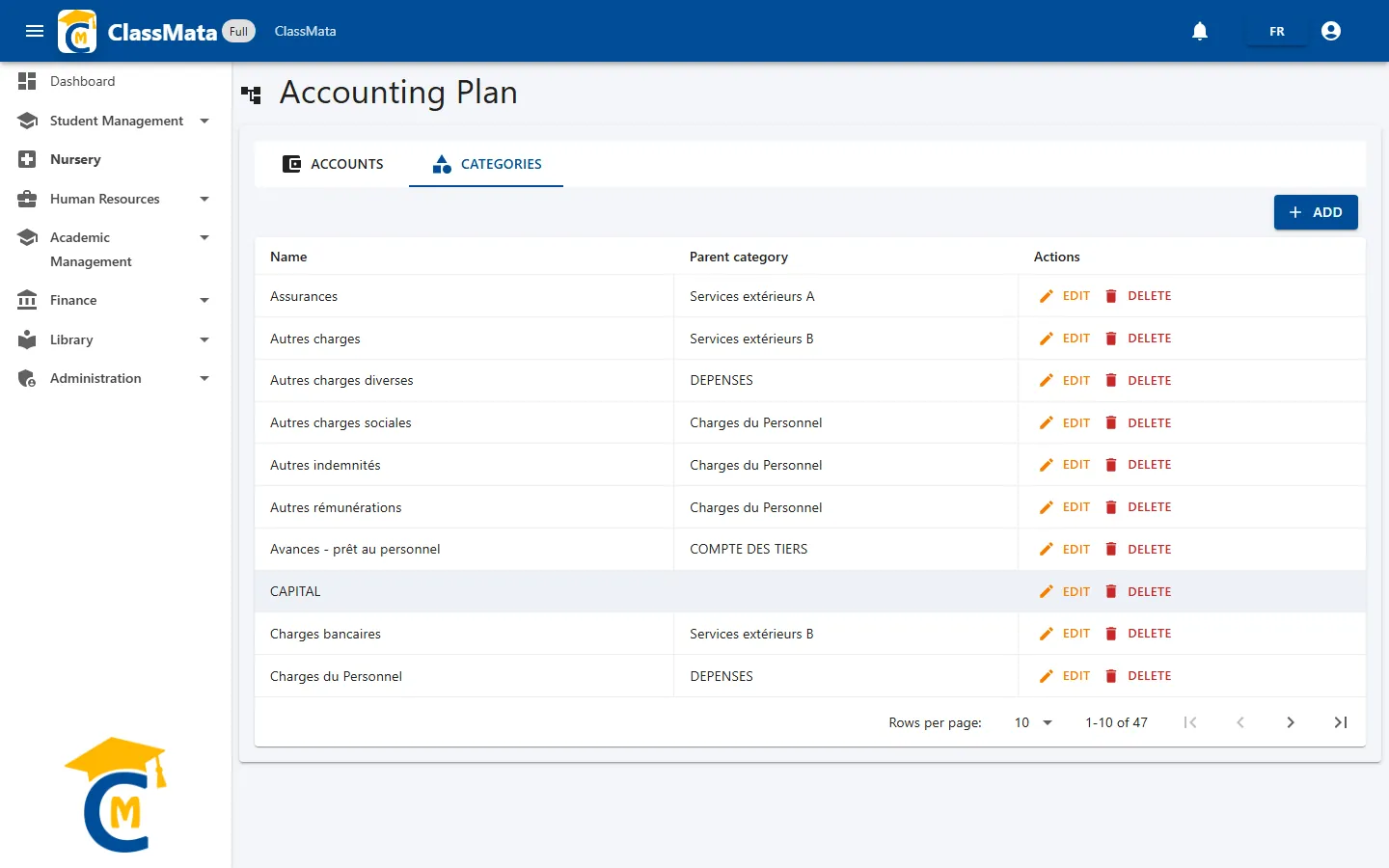This screenshot has width=1389, height=868.
Task: Delete the Charges du Personnel category
Action: click(1138, 676)
